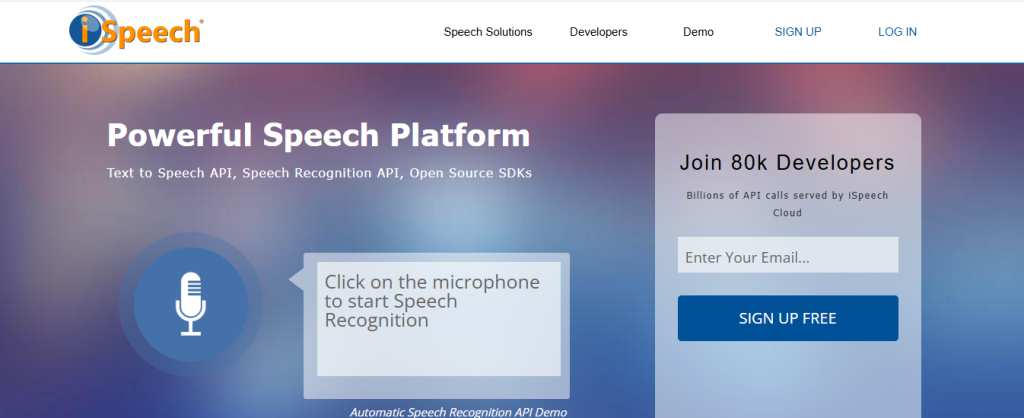Image resolution: width=1024 pixels, height=418 pixels.
Task: Click the Billions of API calls served text
Action: click(x=788, y=204)
